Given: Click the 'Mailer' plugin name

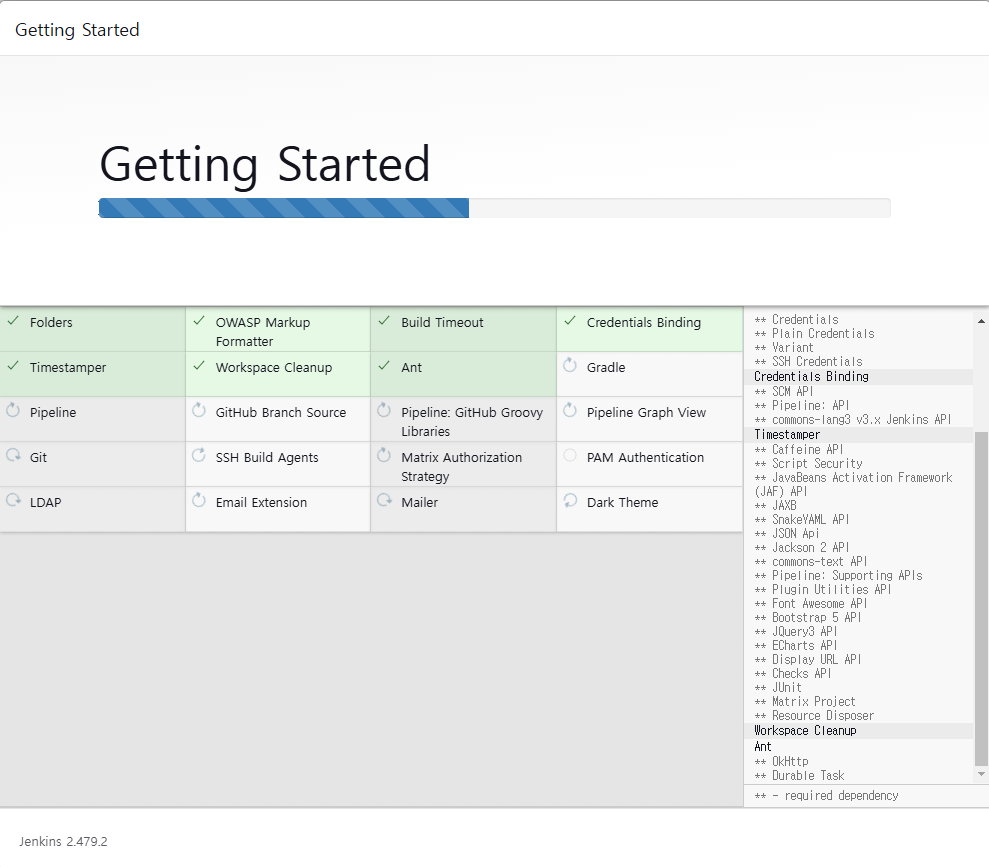Looking at the screenshot, I should 419,503.
